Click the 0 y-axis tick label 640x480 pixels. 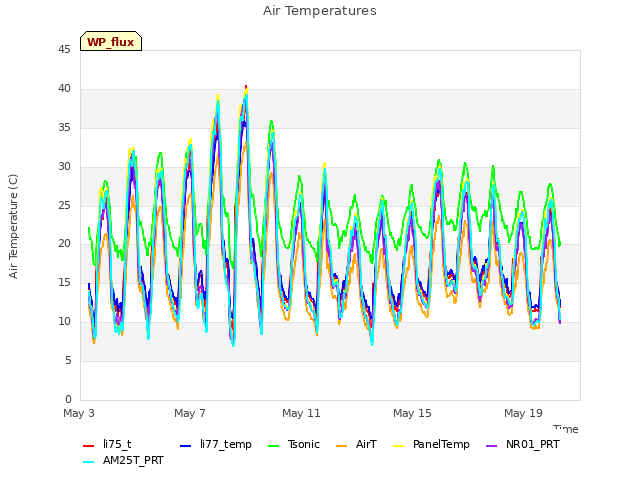click(x=68, y=399)
